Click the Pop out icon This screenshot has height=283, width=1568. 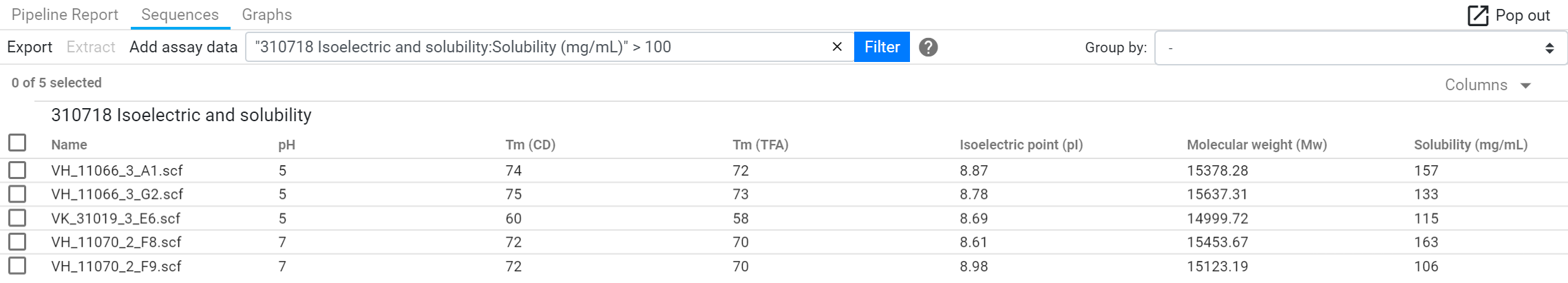pyautogui.click(x=1477, y=15)
